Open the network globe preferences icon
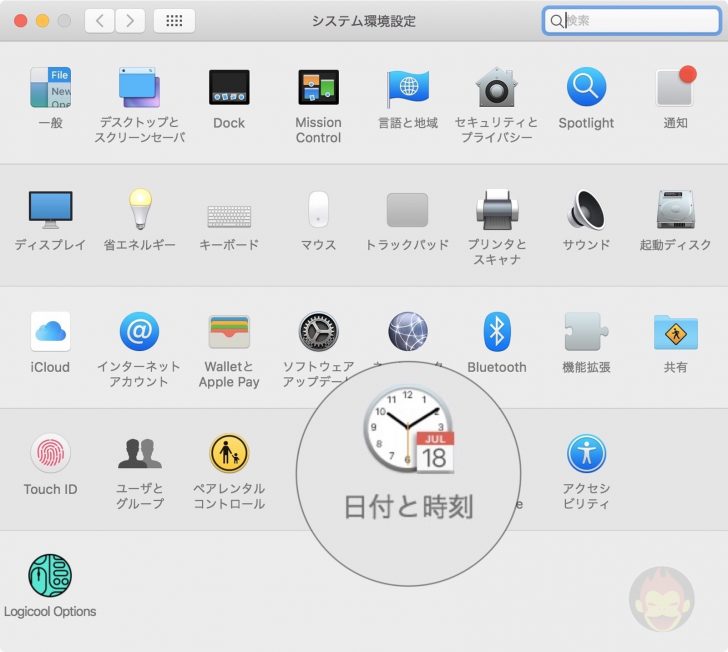Image resolution: width=728 pixels, height=652 pixels. click(x=408, y=332)
